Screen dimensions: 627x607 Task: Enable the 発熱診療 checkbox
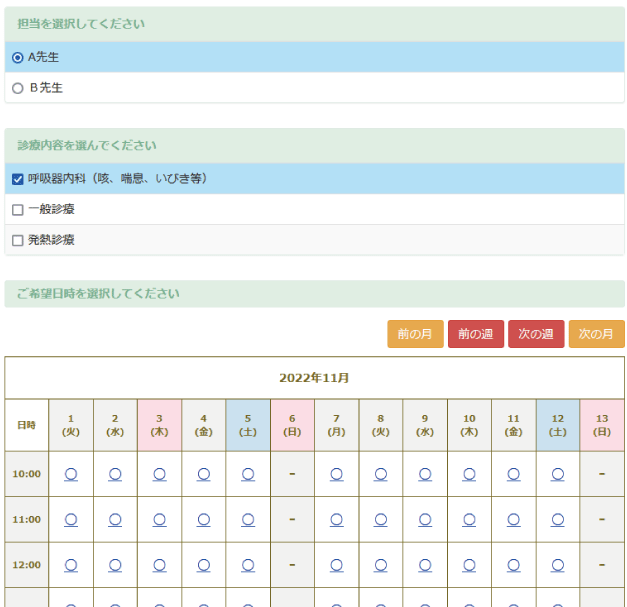pyautogui.click(x=18, y=240)
